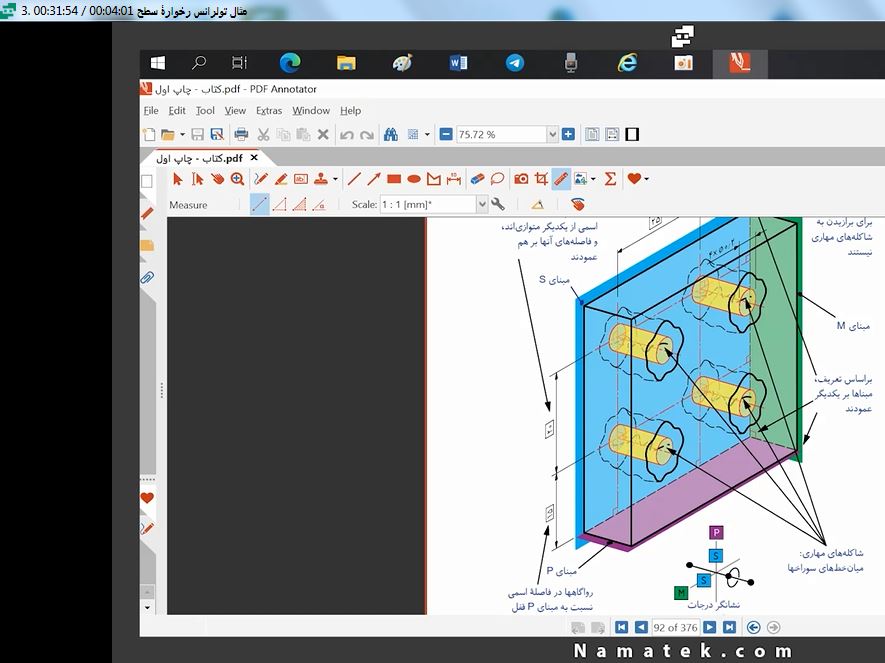Expand the Favorites heart dropdown arrow
Screen dimensions: 885x663
coord(646,179)
